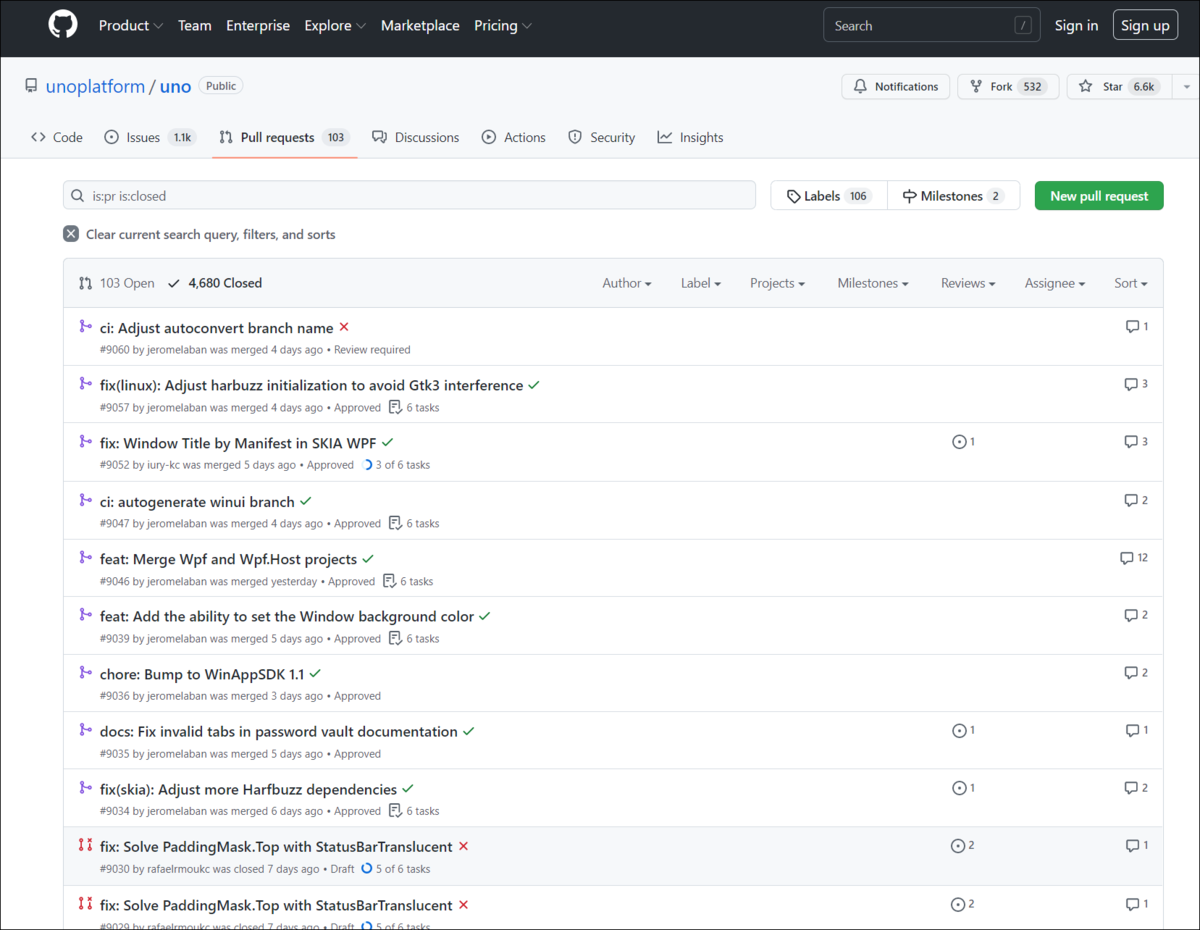The height and width of the screenshot is (930, 1200).
Task: Click the Enterprise link in header
Action: [258, 26]
